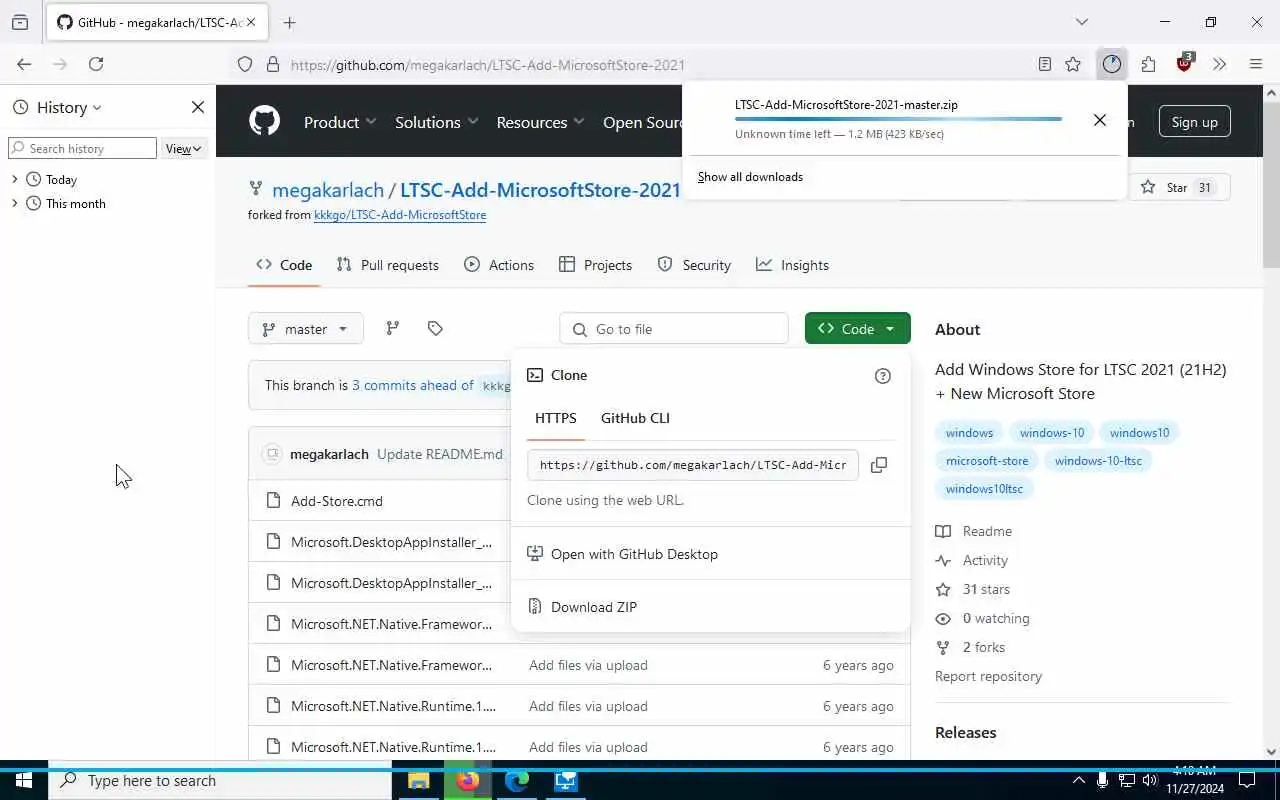Image resolution: width=1280 pixels, height=800 pixels.
Task: Open new browser tab
Action: tap(290, 22)
